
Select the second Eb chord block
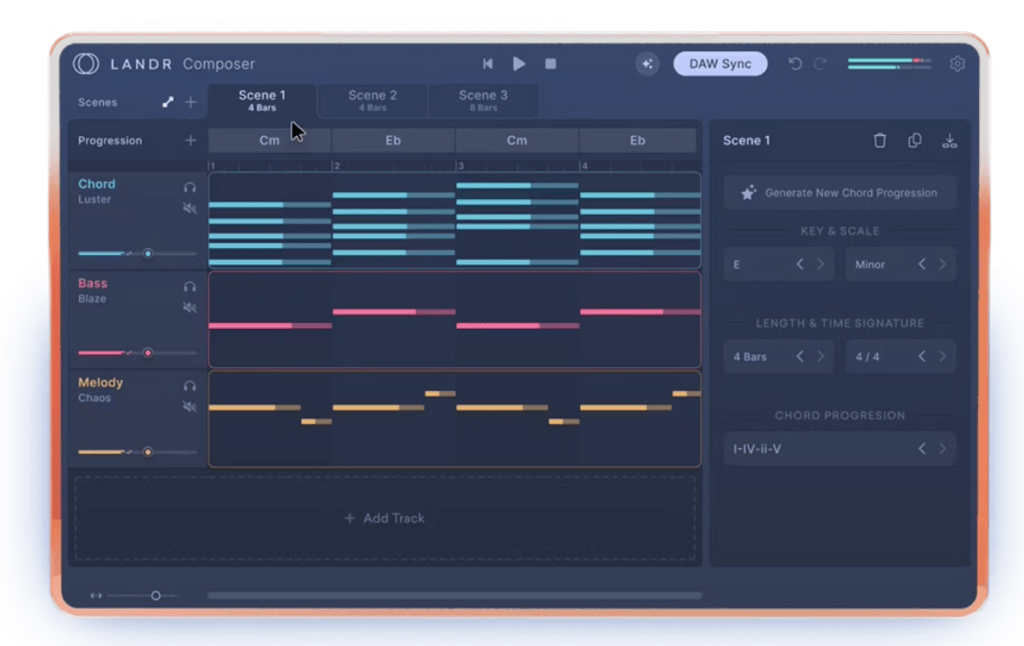(638, 140)
